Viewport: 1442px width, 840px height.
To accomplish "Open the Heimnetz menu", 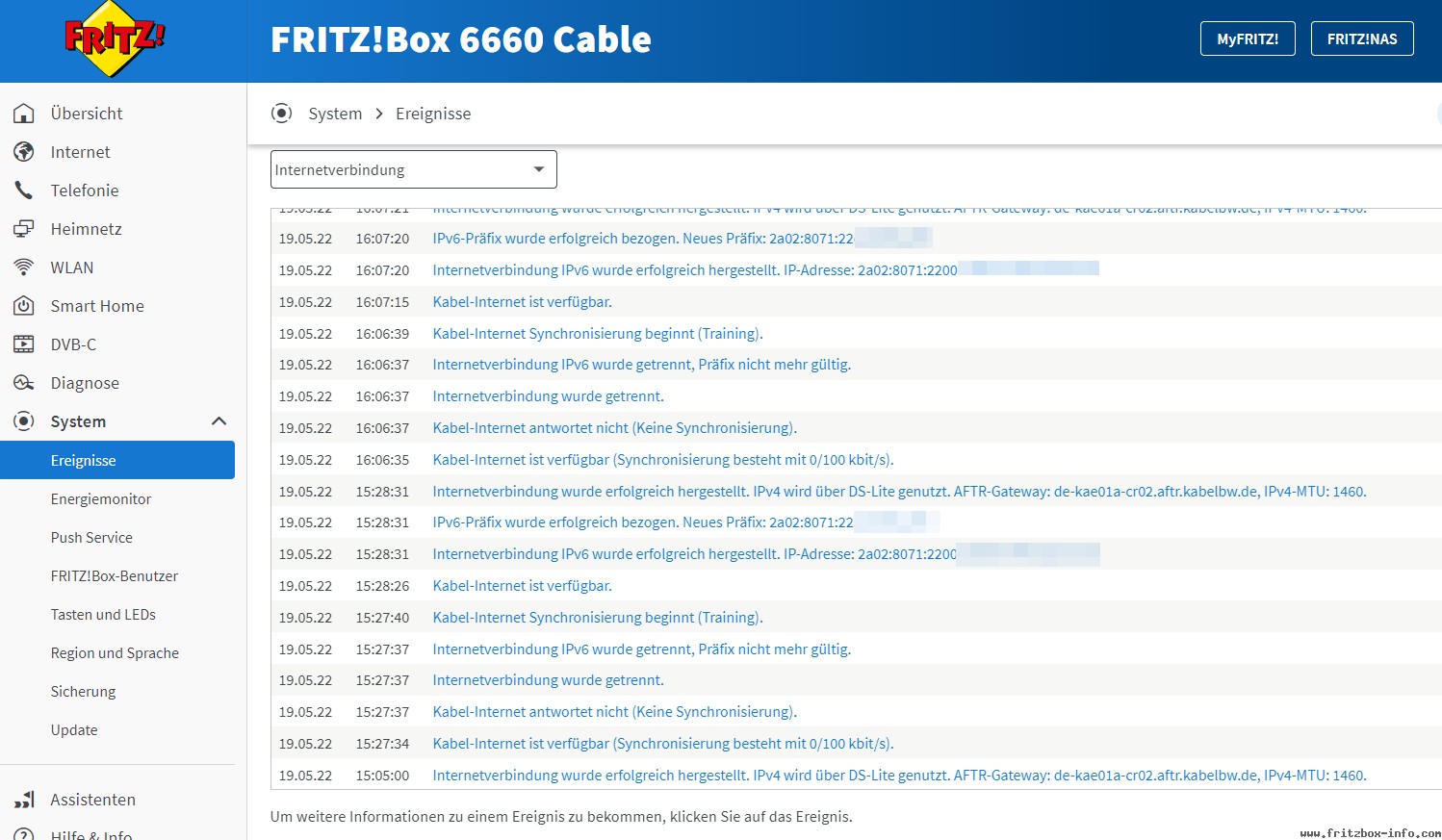I will (x=86, y=229).
